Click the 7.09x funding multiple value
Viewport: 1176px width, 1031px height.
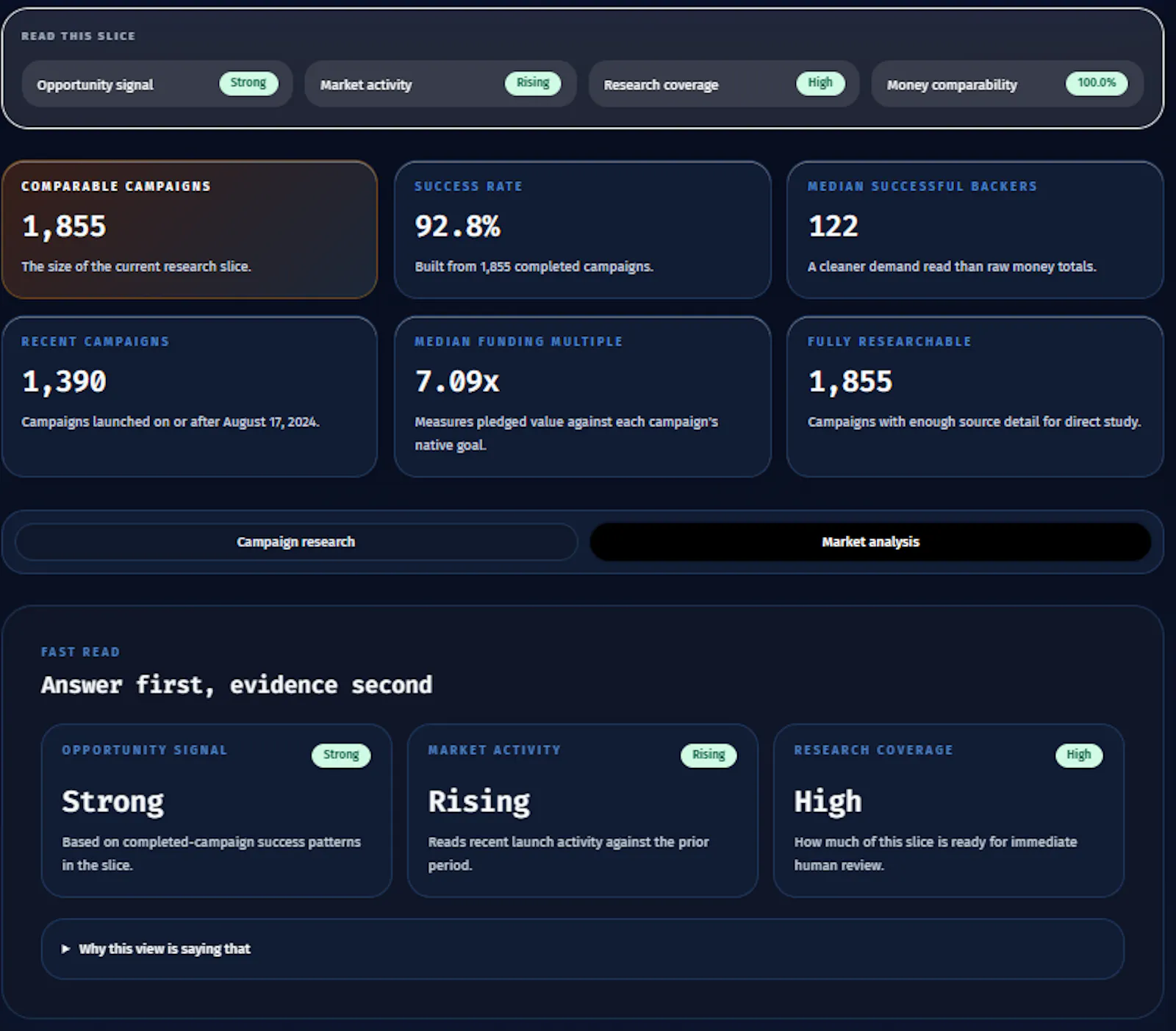click(x=457, y=381)
